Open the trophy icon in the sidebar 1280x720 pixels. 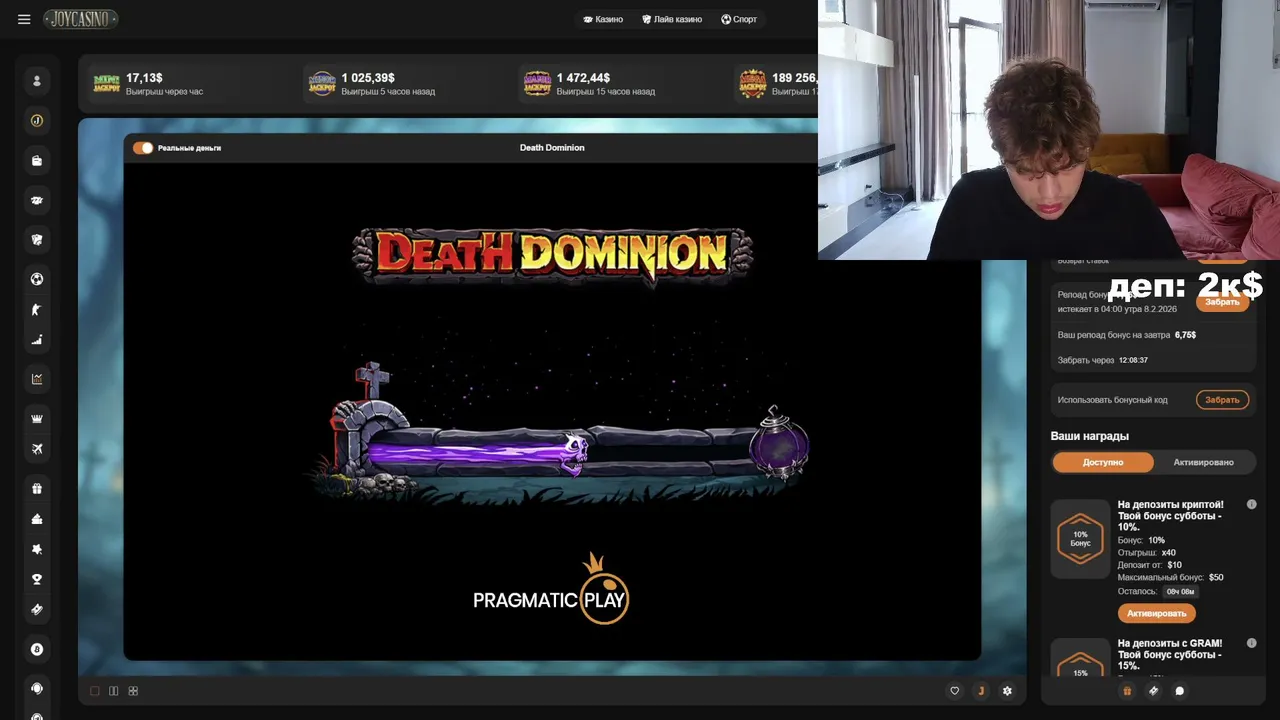click(37, 579)
